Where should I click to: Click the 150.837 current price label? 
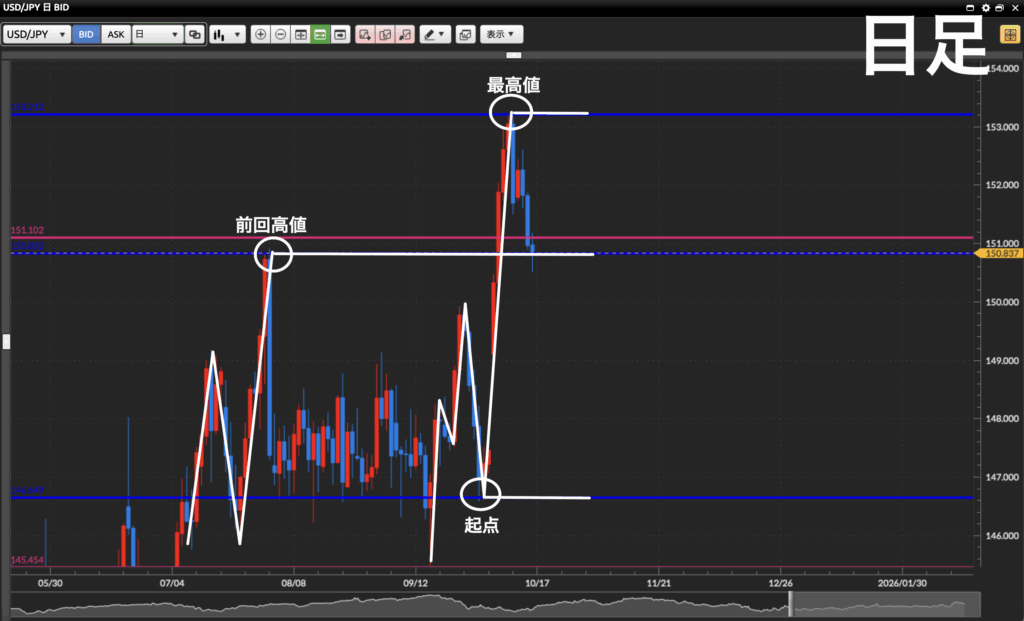click(x=1000, y=254)
